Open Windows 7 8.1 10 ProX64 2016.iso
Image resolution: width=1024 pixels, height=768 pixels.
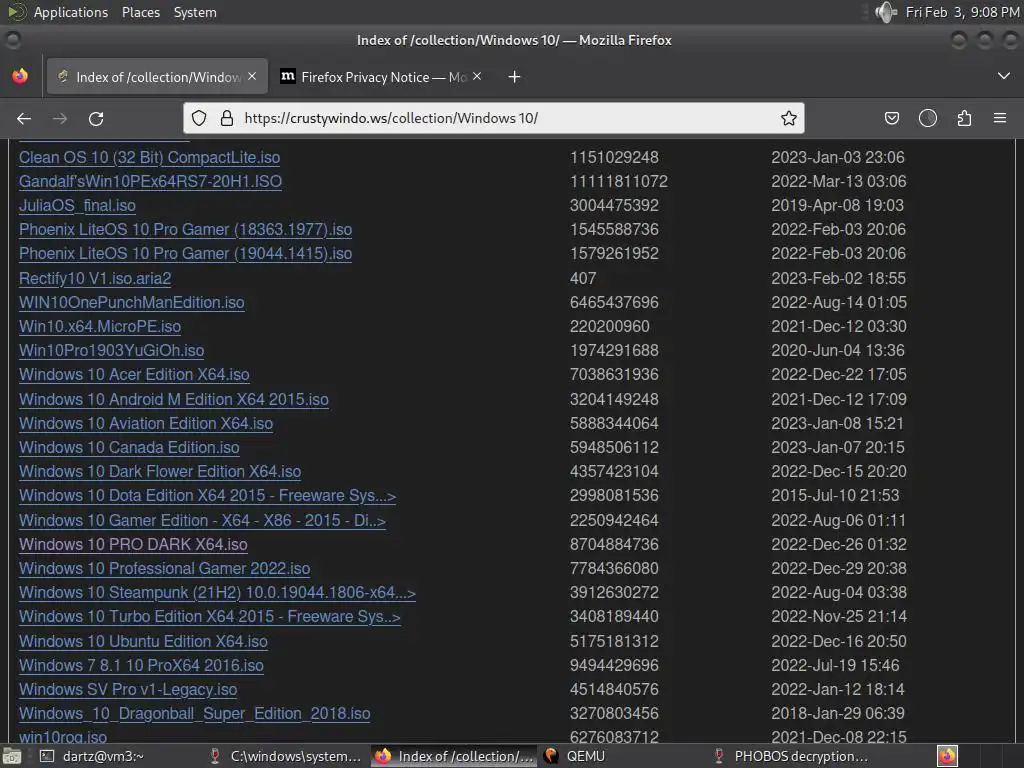pyautogui.click(x=141, y=665)
